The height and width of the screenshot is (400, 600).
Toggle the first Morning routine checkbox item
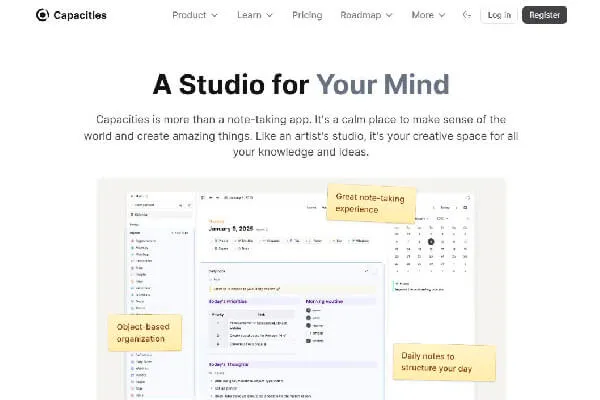[x=310, y=311]
